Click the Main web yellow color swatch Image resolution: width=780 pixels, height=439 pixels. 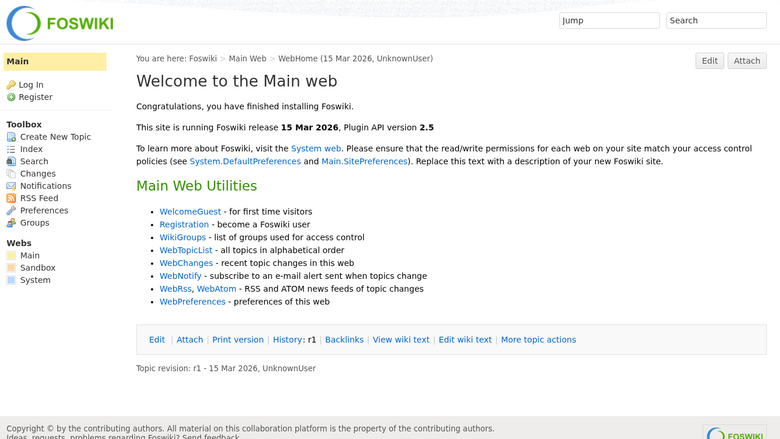pyautogui.click(x=11, y=256)
